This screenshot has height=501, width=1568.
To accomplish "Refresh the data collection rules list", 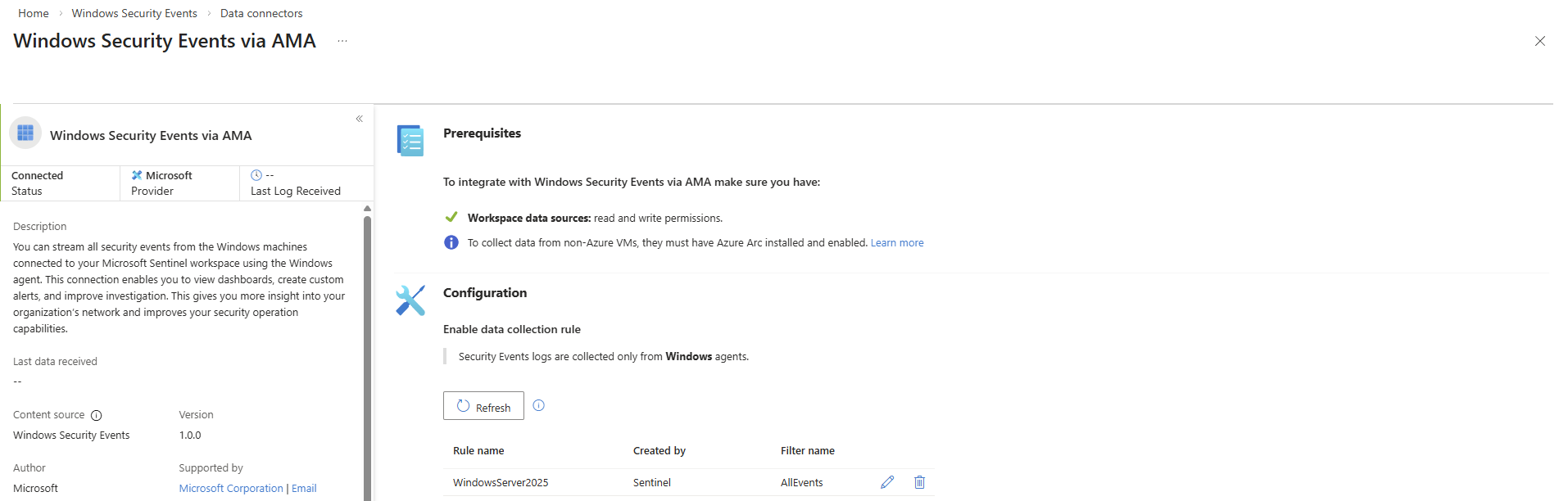I will [x=483, y=406].
